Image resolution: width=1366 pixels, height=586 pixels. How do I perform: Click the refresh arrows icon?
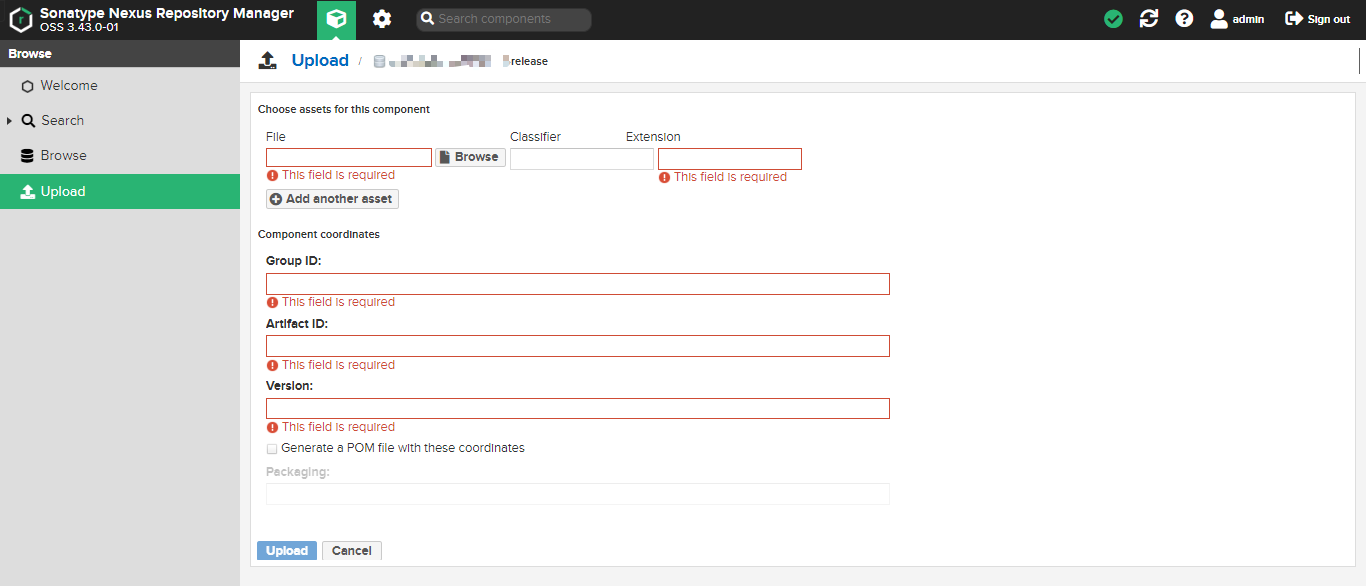click(1149, 19)
